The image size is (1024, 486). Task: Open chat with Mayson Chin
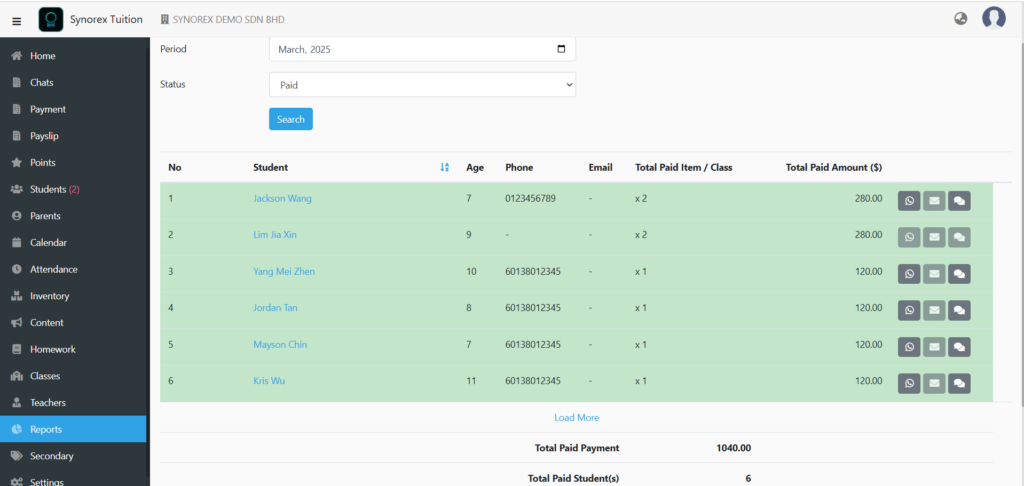tap(959, 347)
